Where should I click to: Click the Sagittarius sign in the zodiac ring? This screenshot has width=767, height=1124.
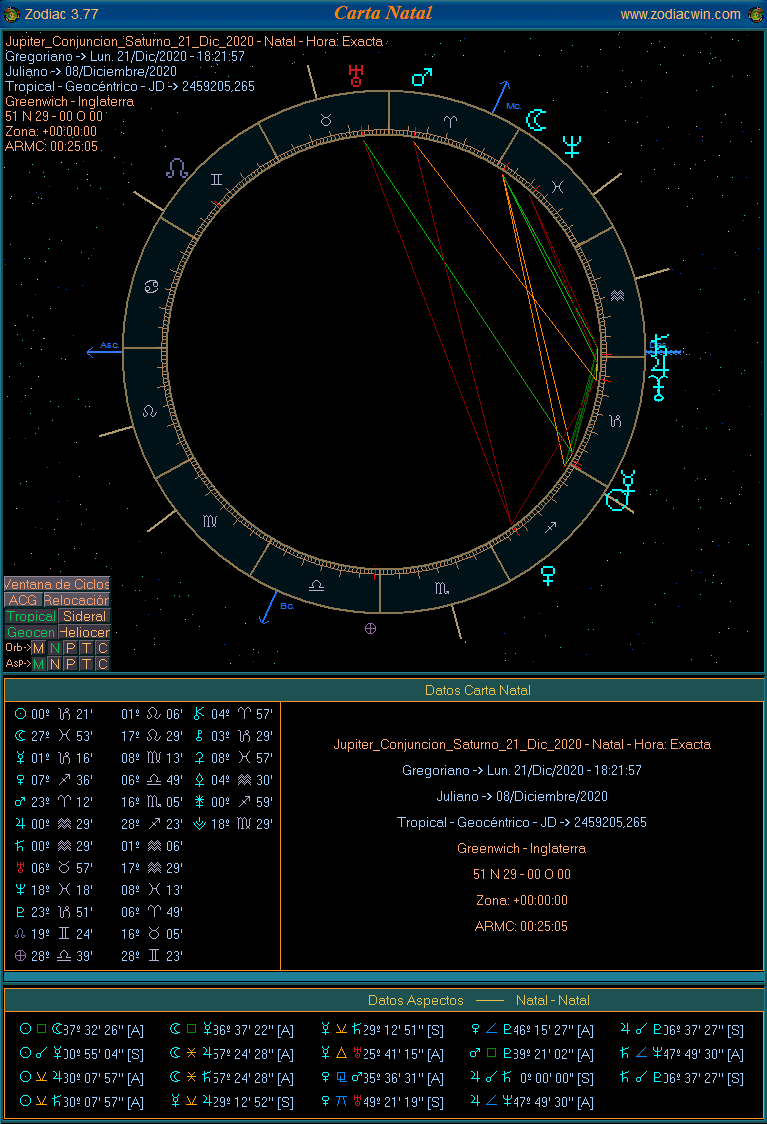tap(550, 528)
